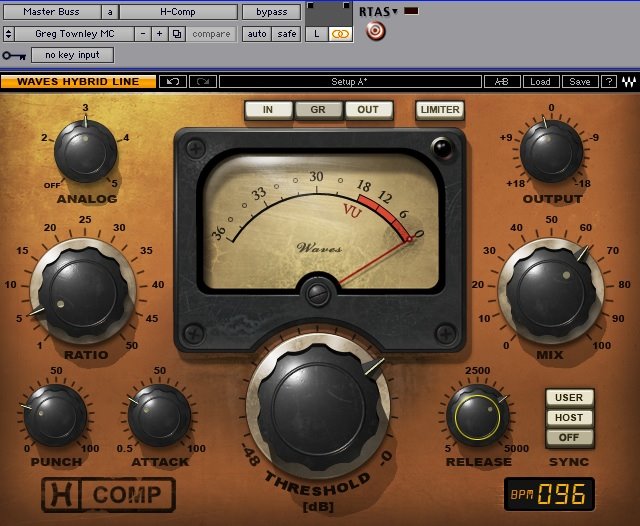Click the PUNCH knob
The height and width of the screenshot is (526, 640).
click(55, 416)
